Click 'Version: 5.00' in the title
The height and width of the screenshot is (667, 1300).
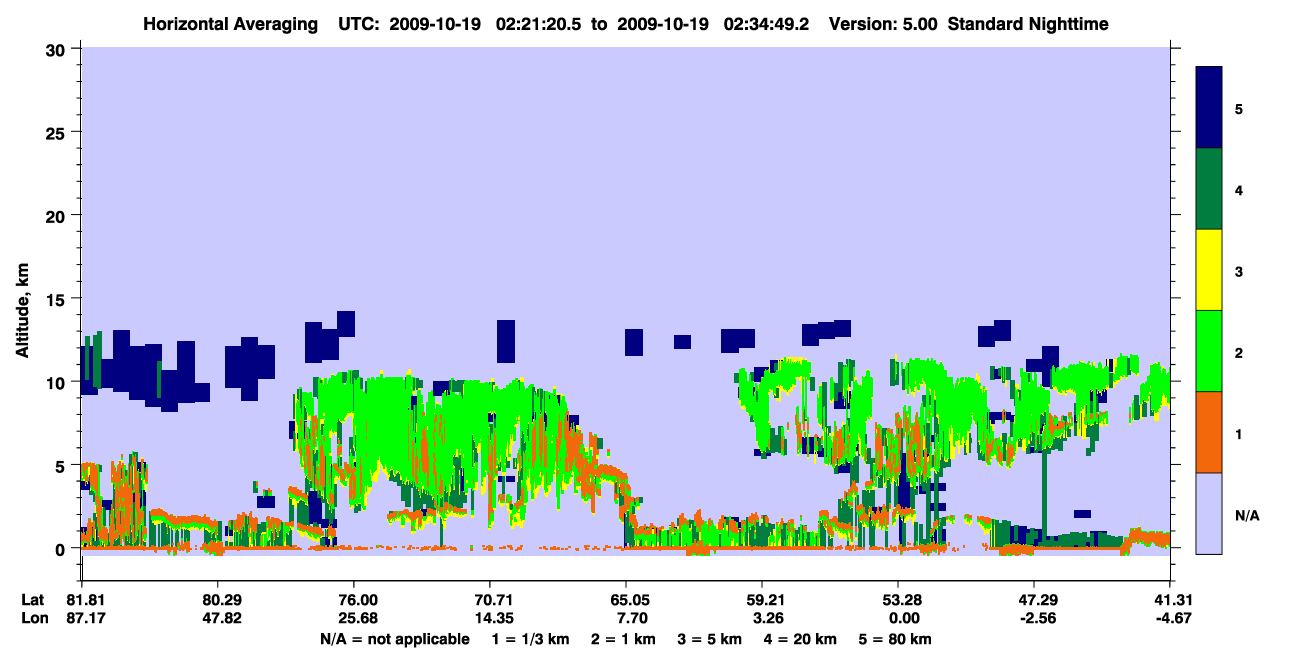(x=882, y=23)
